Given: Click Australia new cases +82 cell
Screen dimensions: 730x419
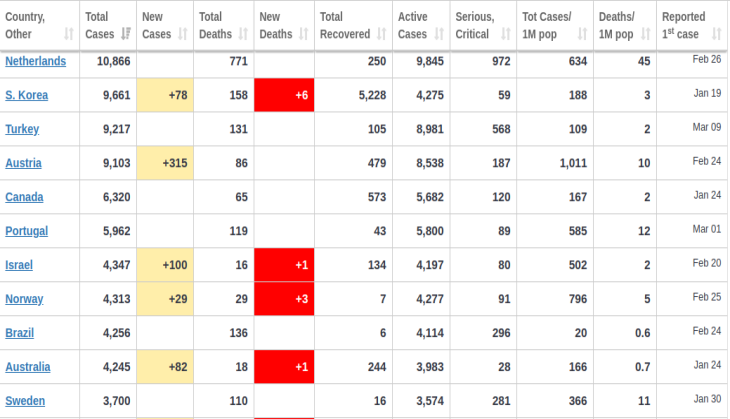Looking at the screenshot, I should 165,367.
